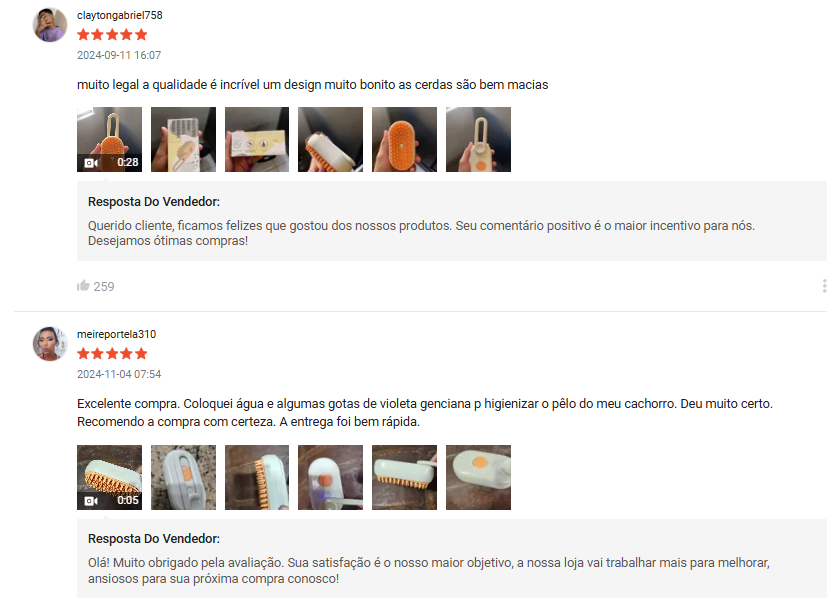Open orange bristle close-up photo in first review
This screenshot has width=828, height=600.
coord(404,139)
